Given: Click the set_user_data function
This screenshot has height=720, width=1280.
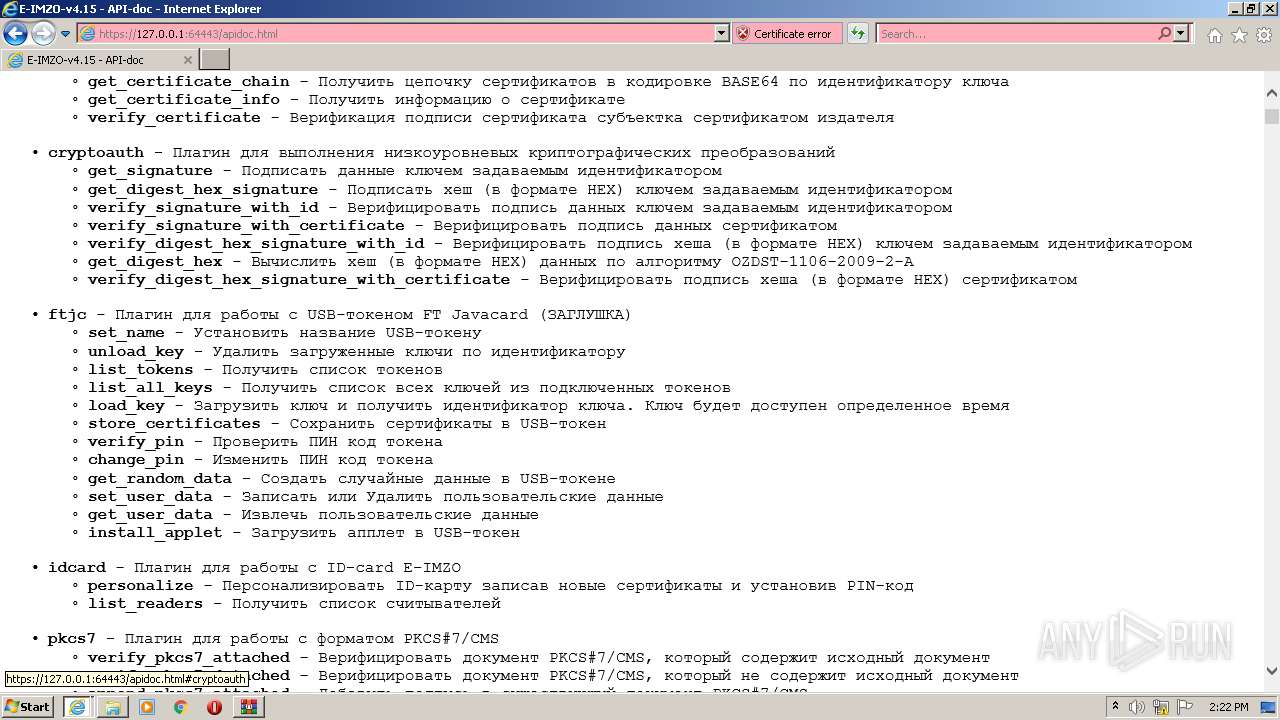Looking at the screenshot, I should (x=150, y=497).
